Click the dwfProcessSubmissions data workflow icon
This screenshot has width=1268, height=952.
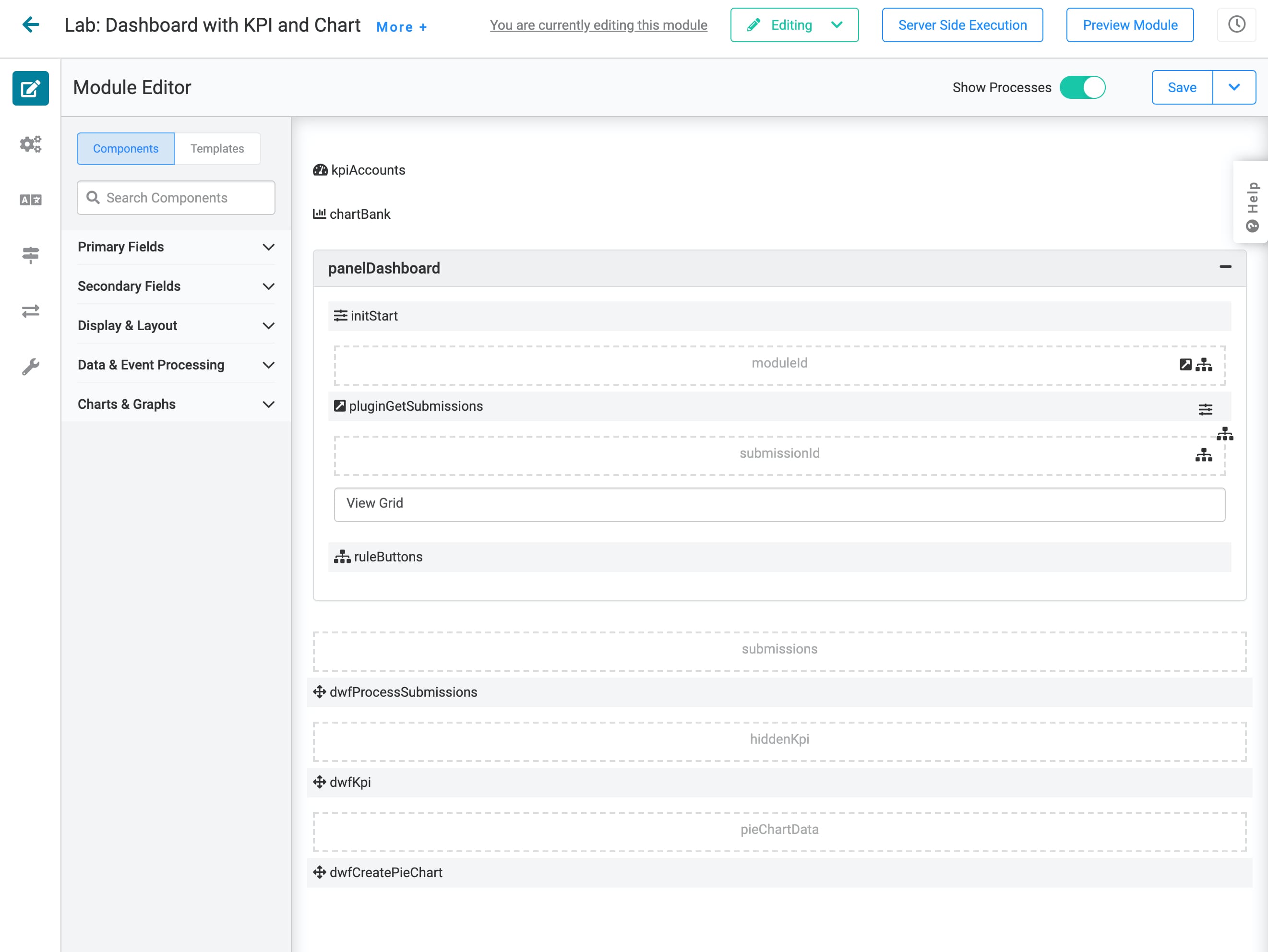(x=319, y=692)
